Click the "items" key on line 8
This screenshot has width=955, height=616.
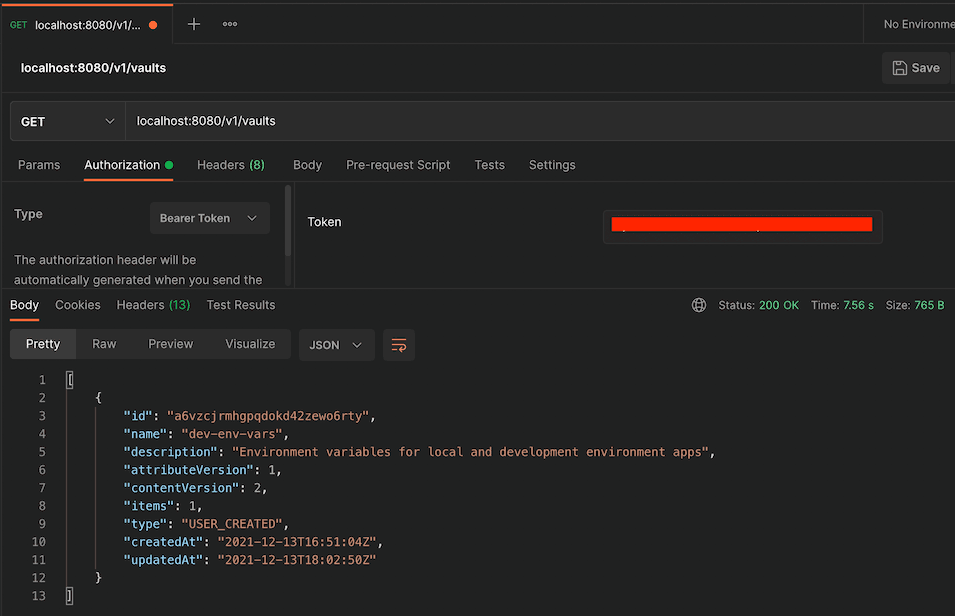click(x=149, y=506)
